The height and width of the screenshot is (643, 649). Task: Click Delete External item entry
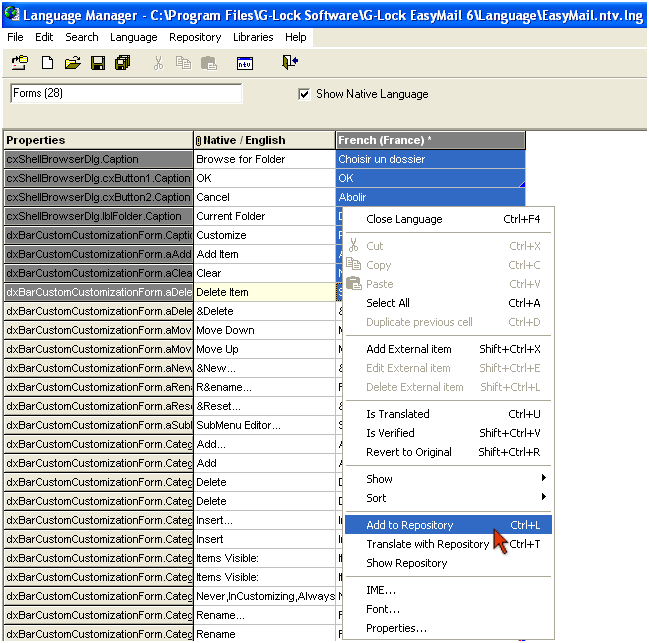pos(448,387)
